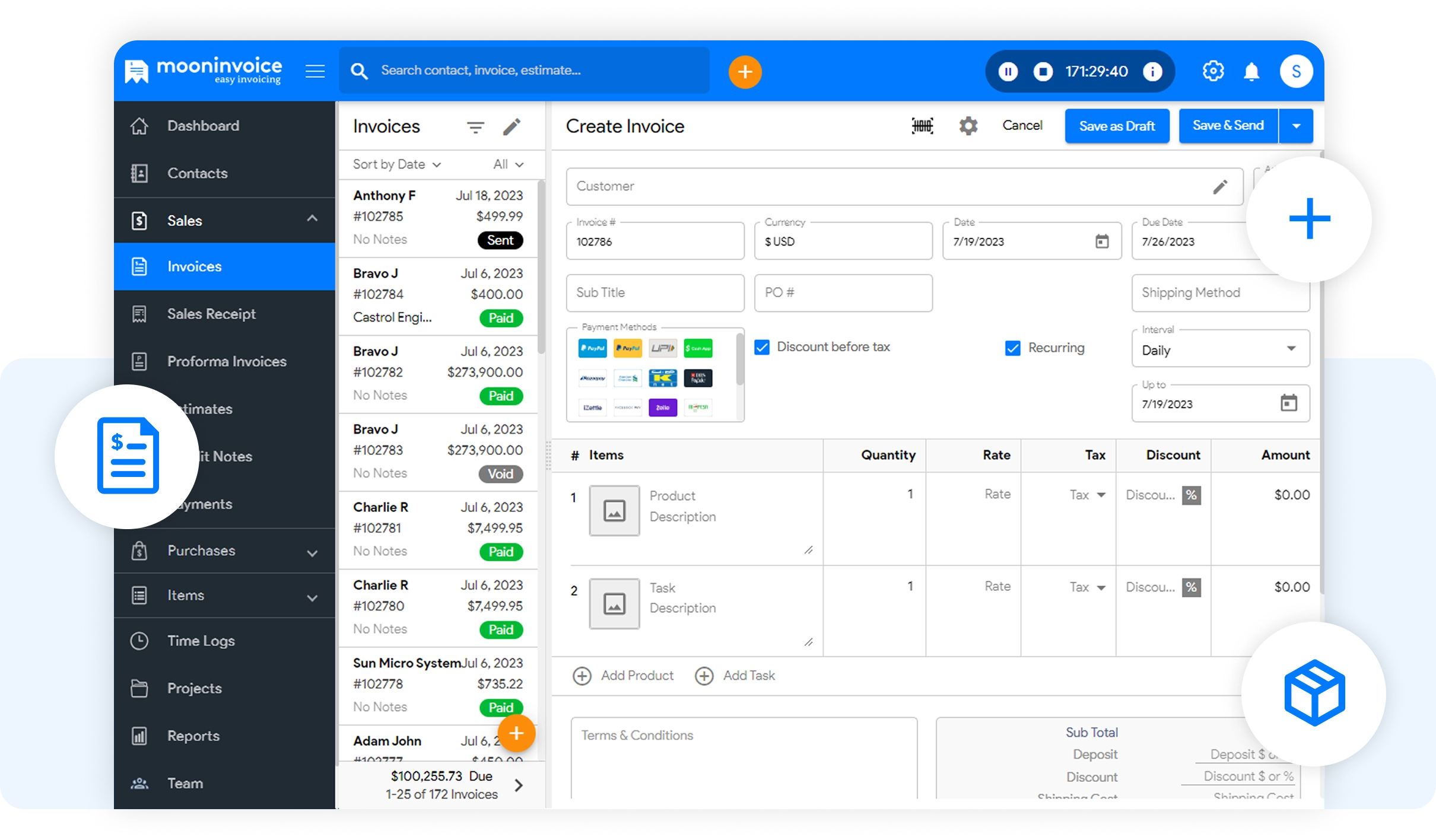Open the Date calendar picker
1436x840 pixels.
tap(1102, 241)
